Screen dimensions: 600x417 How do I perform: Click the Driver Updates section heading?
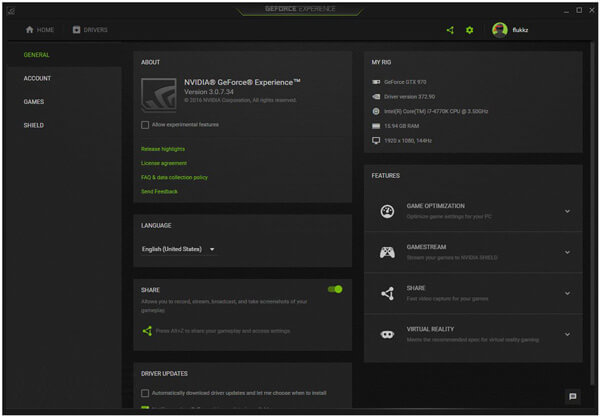click(x=164, y=373)
